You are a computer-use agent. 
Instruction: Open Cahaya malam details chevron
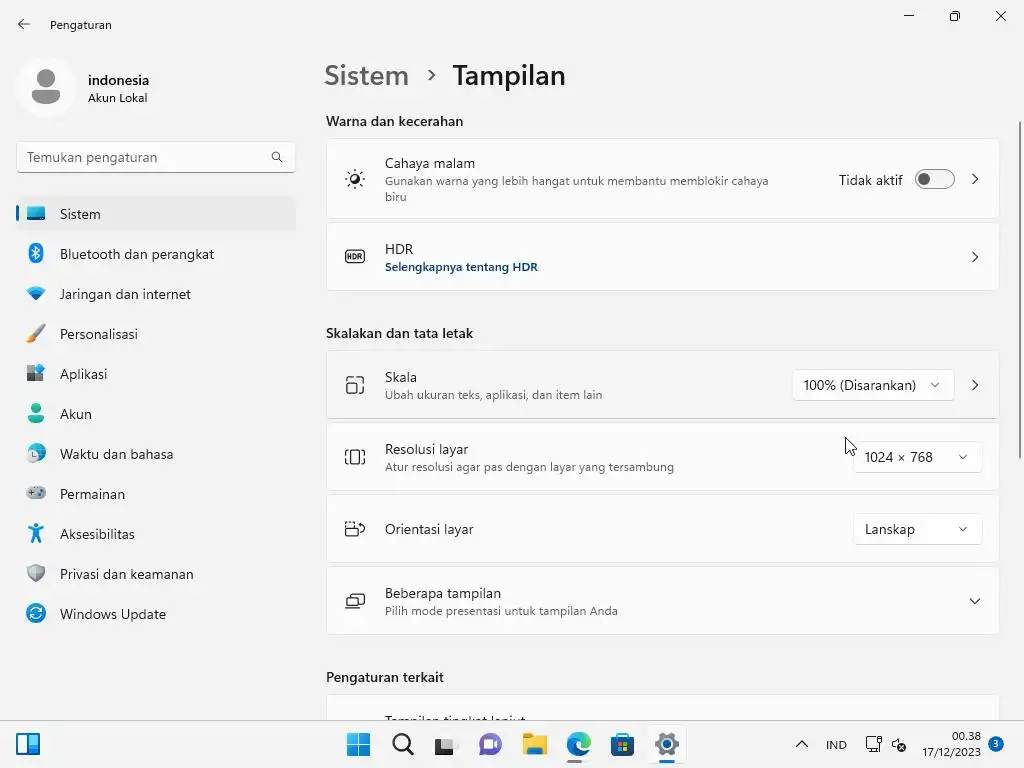tap(974, 179)
